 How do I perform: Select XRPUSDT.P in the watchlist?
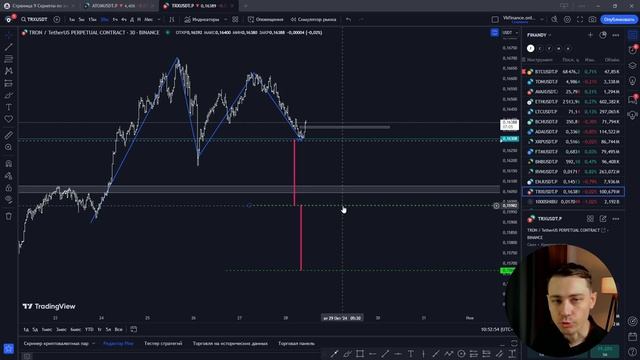(573, 142)
